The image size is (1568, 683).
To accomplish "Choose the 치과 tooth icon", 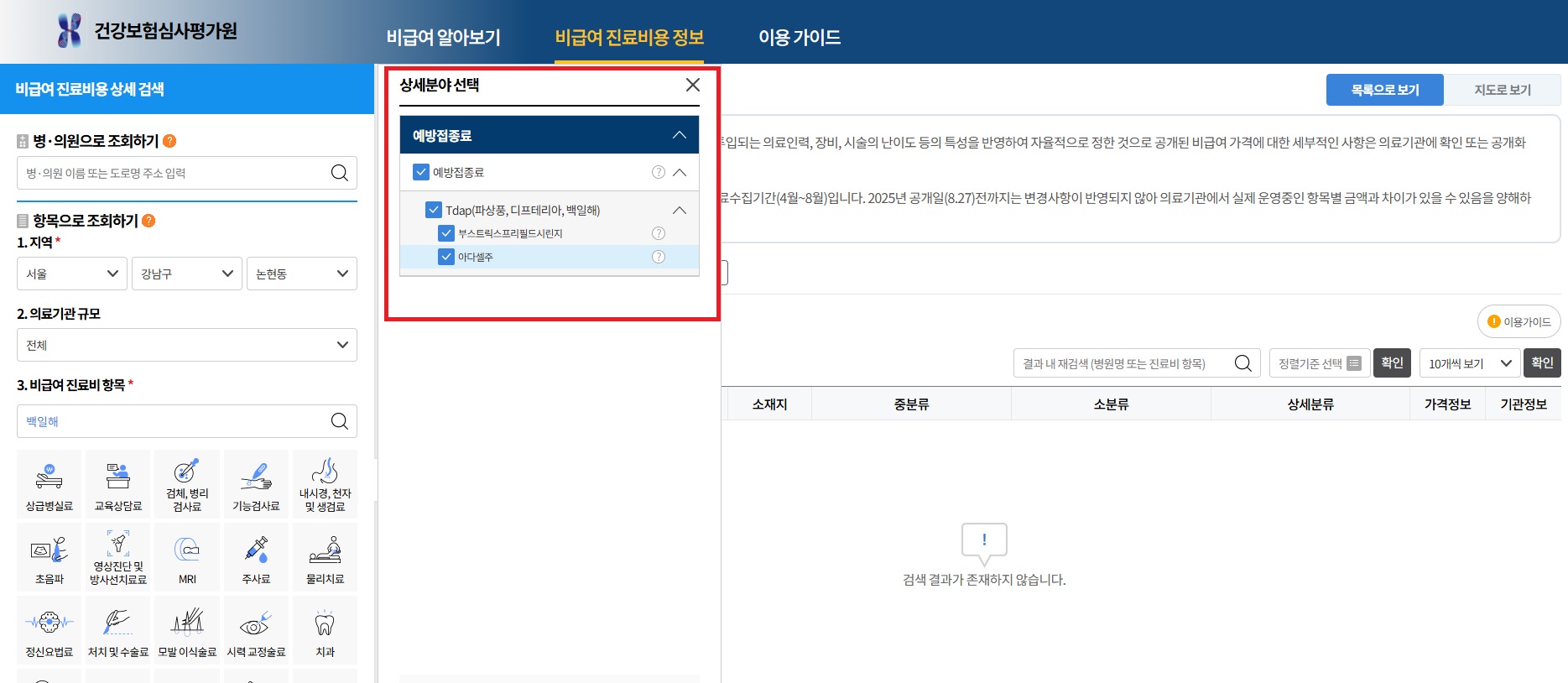I will [x=325, y=630].
